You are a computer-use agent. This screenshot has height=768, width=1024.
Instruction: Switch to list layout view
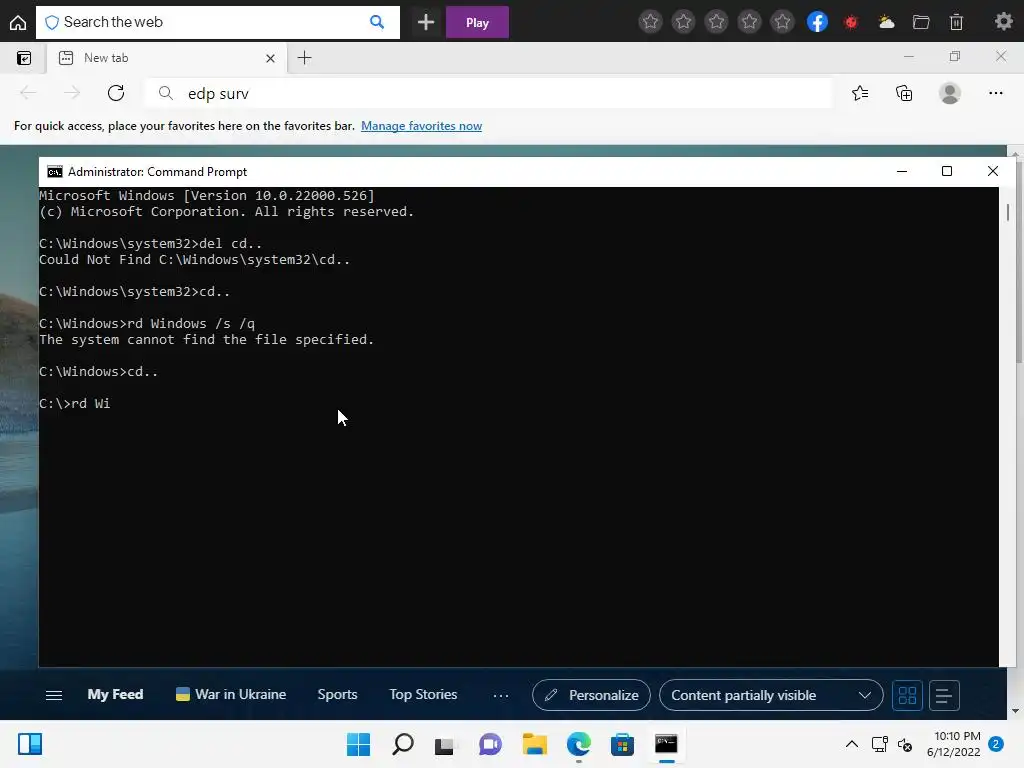click(944, 696)
